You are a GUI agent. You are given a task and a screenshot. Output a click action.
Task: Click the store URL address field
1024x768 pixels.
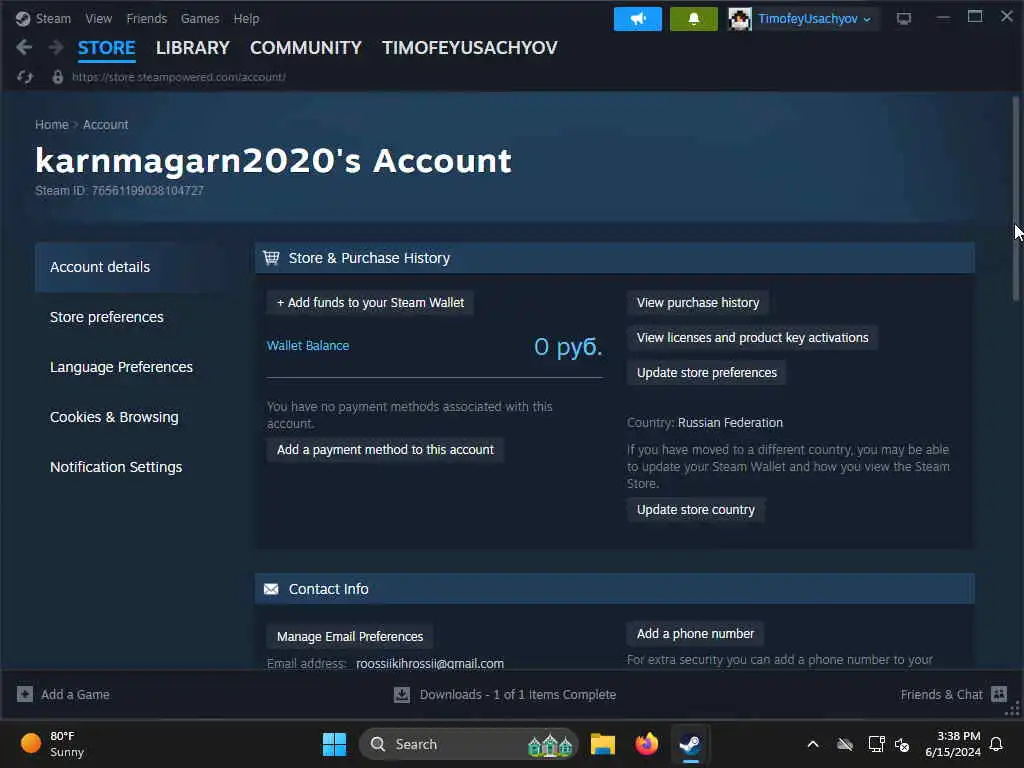pos(178,77)
